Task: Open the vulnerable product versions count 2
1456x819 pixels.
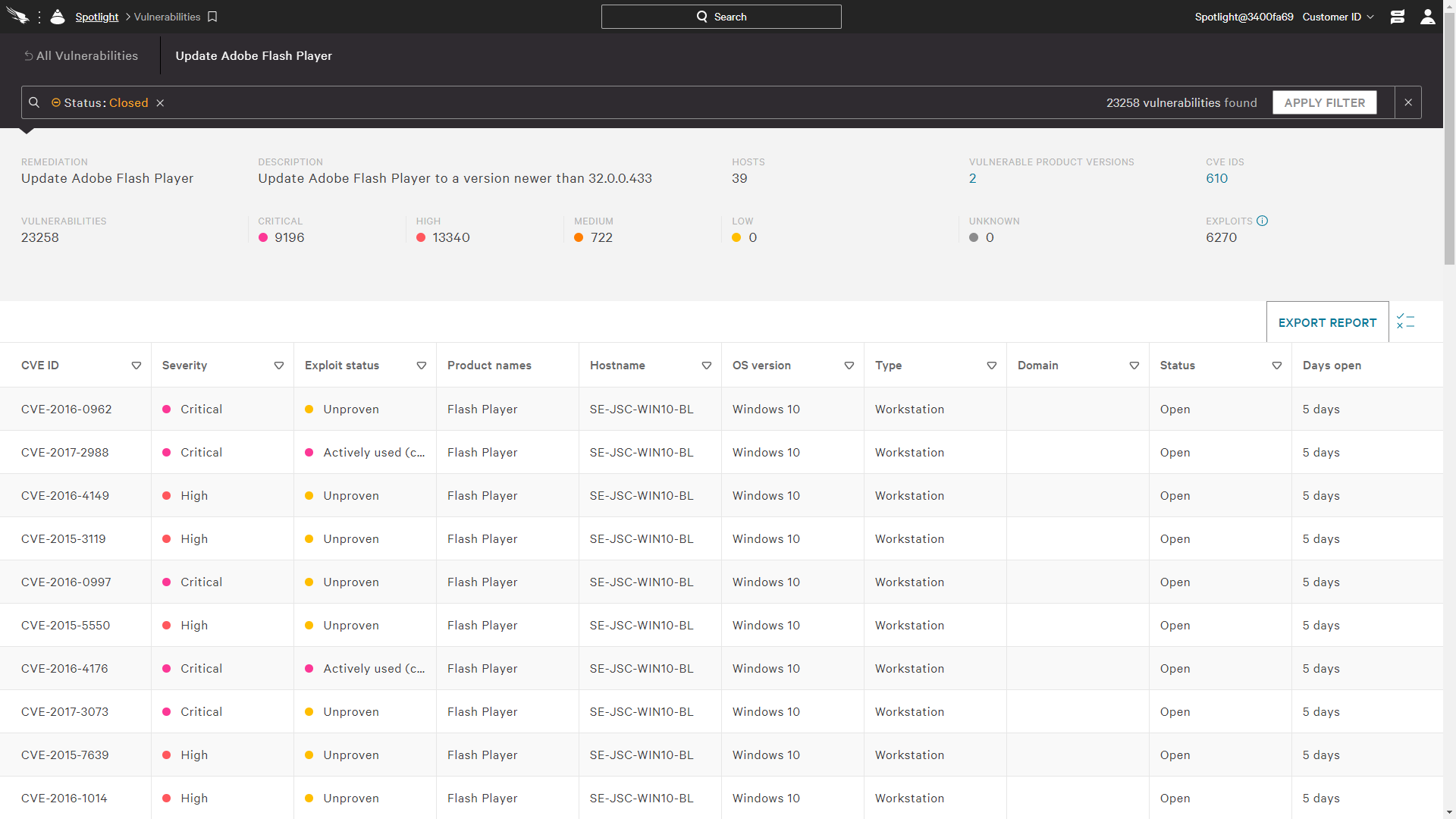Action: click(973, 179)
